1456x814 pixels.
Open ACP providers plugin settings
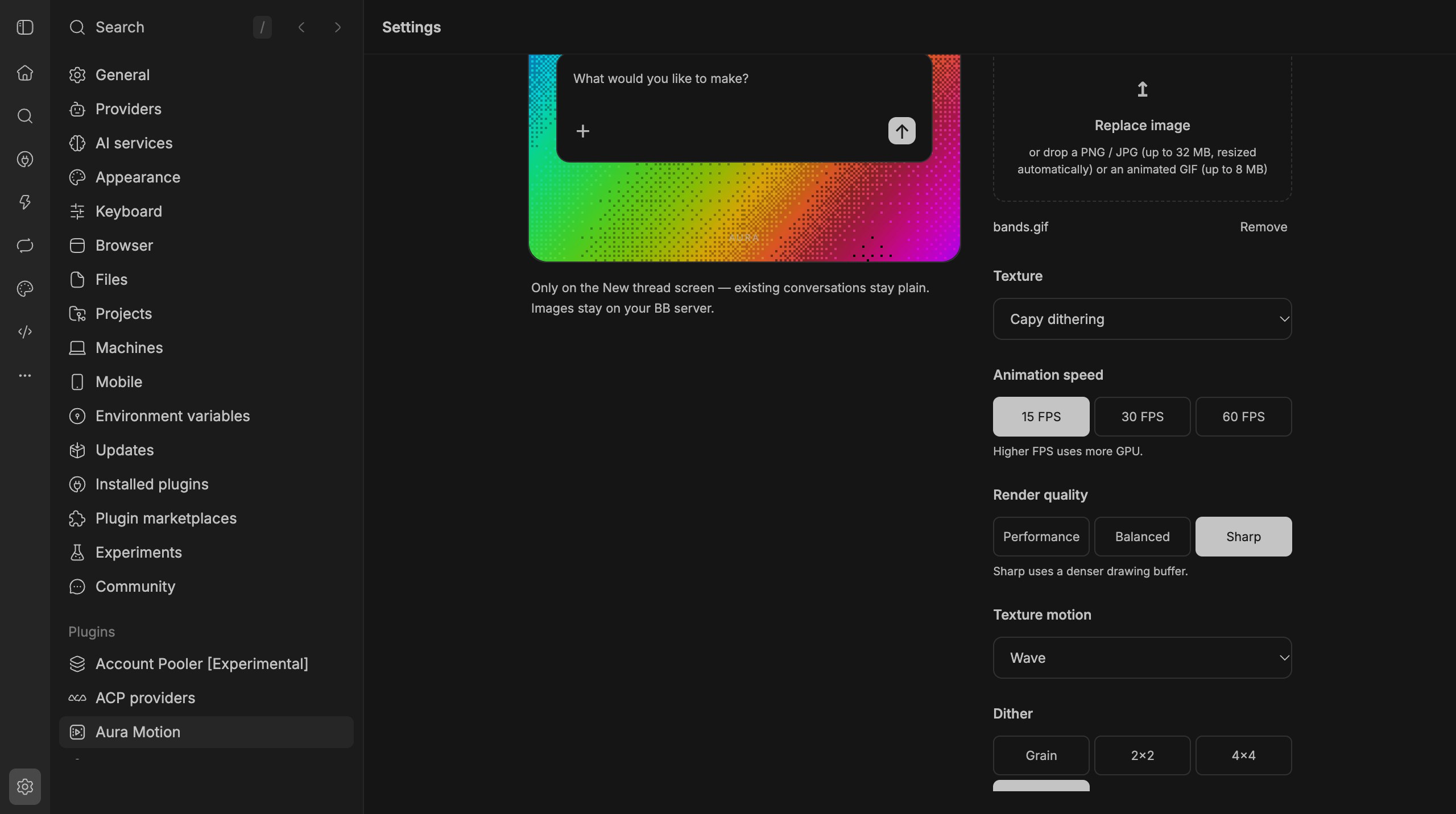(206, 698)
